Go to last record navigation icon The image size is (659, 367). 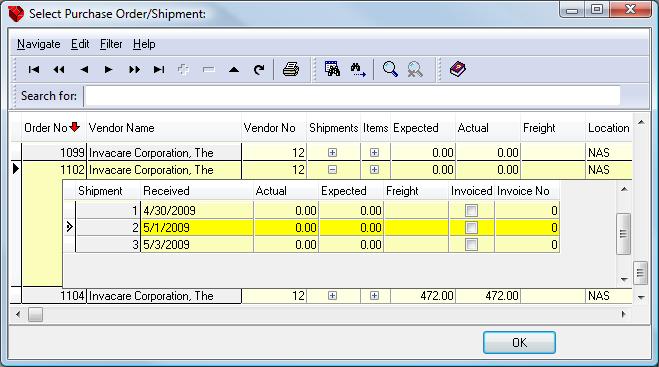pyautogui.click(x=159, y=69)
